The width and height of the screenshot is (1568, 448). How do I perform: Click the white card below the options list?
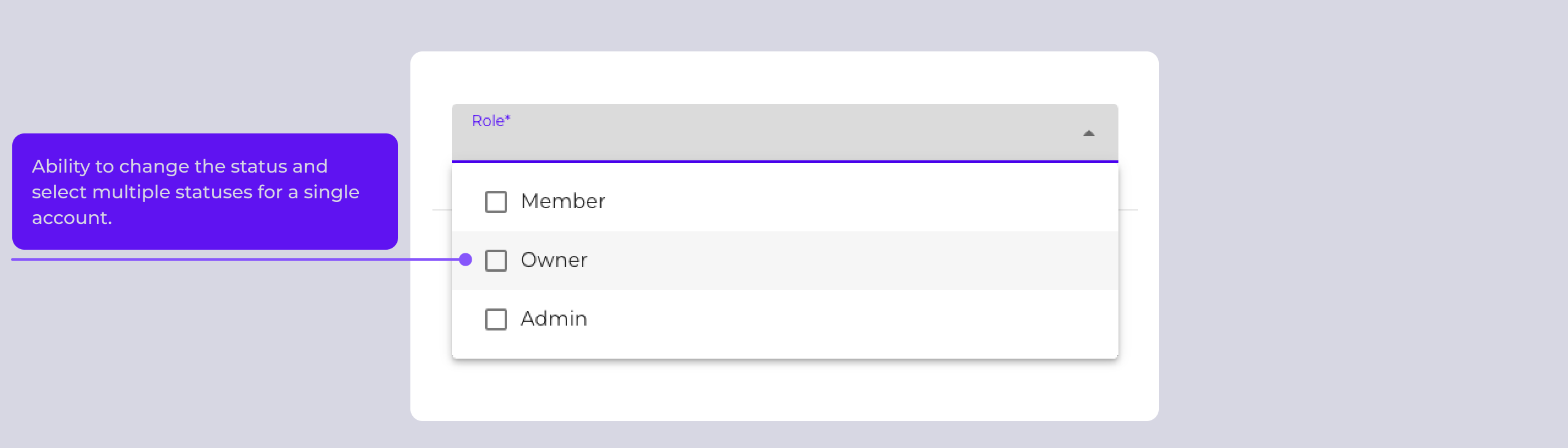click(x=784, y=390)
